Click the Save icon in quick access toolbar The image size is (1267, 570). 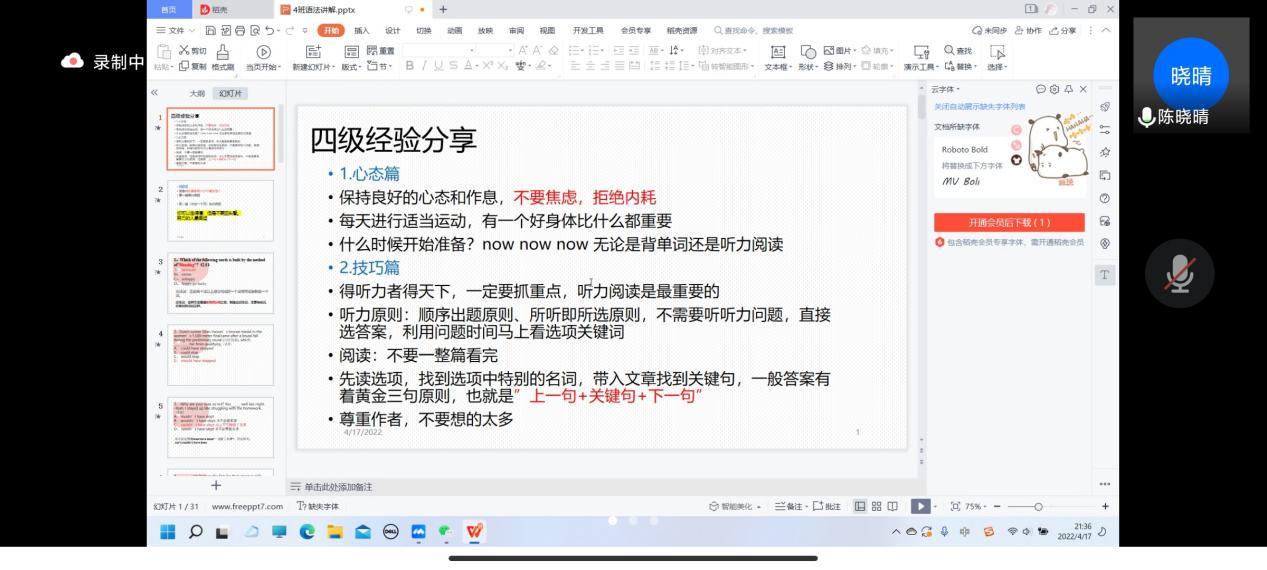(x=211, y=30)
